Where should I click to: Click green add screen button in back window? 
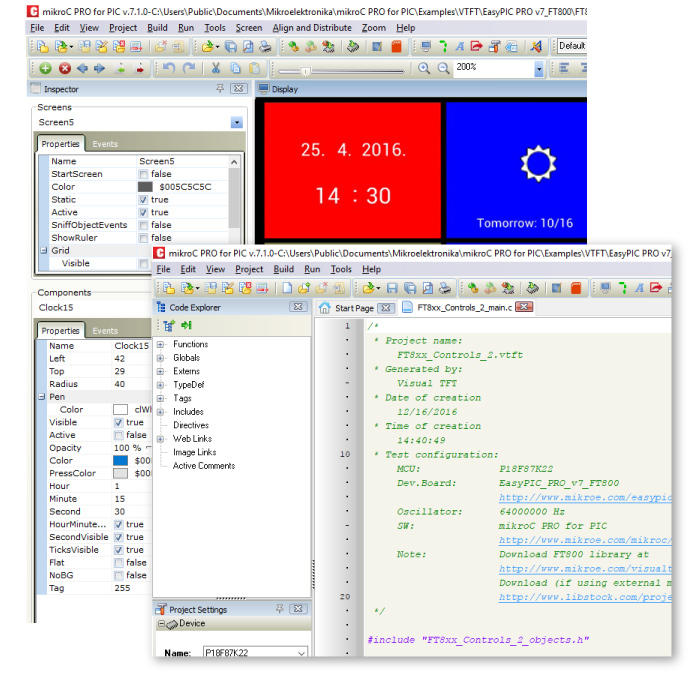pos(45,68)
